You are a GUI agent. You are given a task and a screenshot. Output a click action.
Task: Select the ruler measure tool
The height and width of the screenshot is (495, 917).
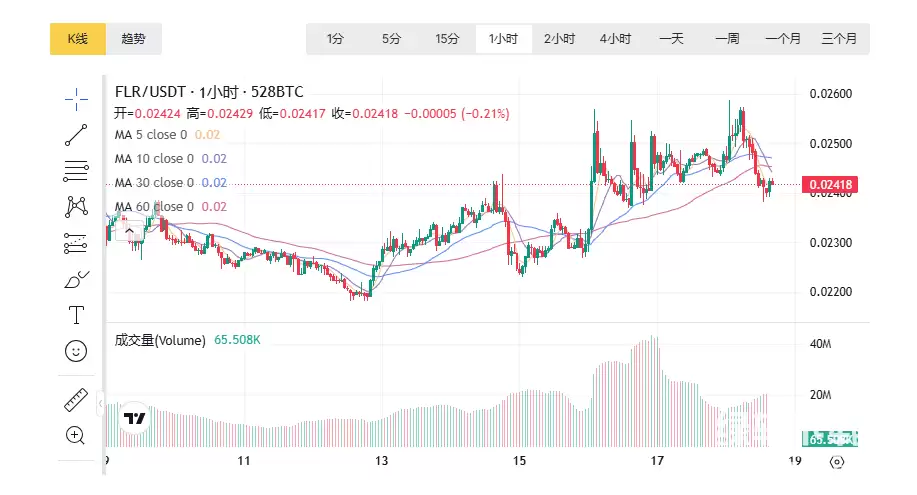76,400
